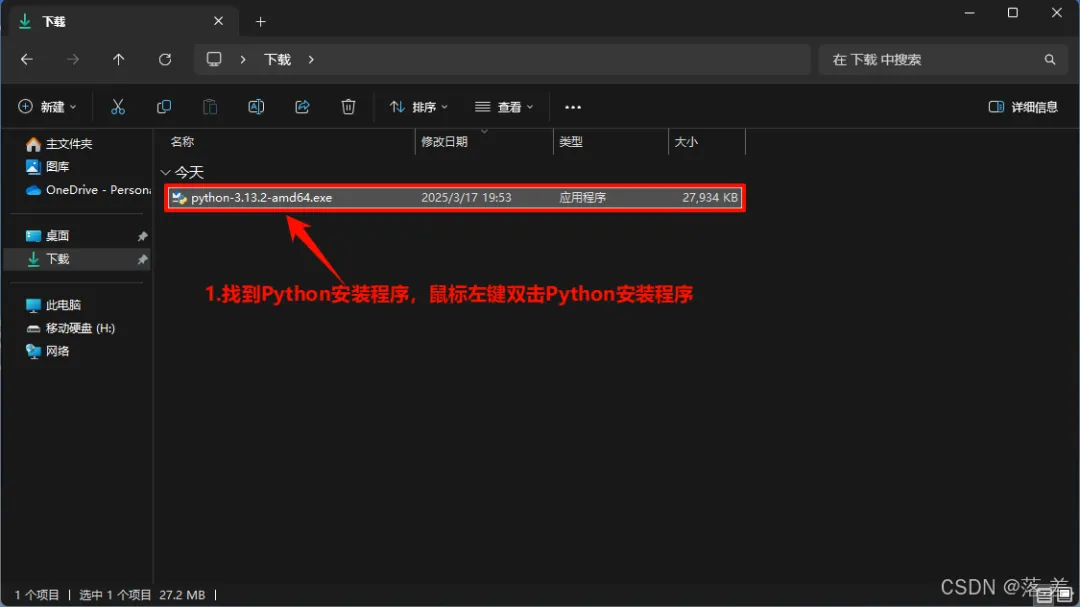The image size is (1080, 607).
Task: Click the date 2025/3/17 19:53
Action: 466,198
